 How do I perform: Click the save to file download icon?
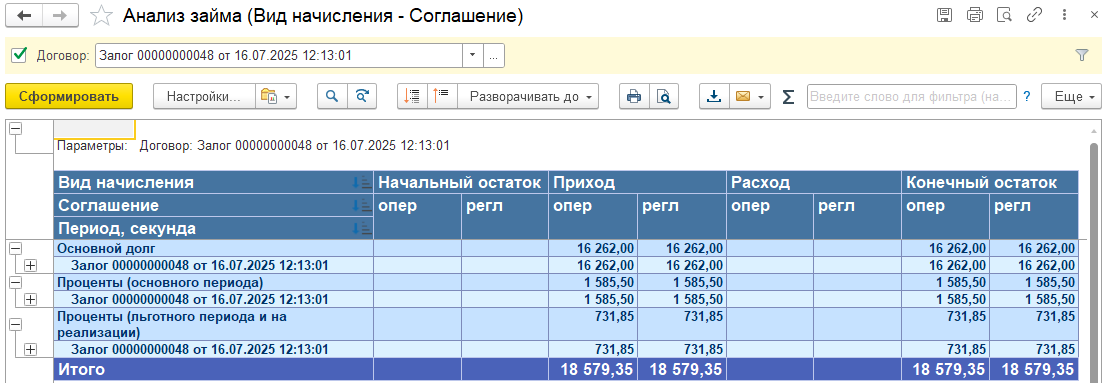(x=714, y=96)
